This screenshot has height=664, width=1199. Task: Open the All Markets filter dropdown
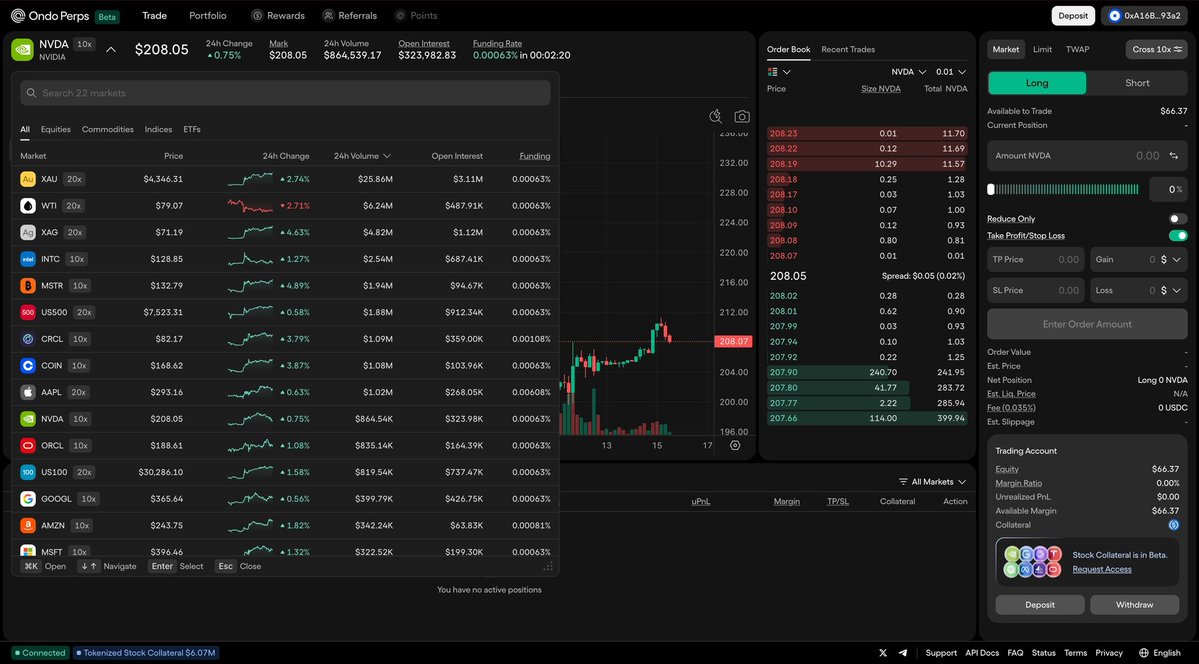(x=932, y=482)
